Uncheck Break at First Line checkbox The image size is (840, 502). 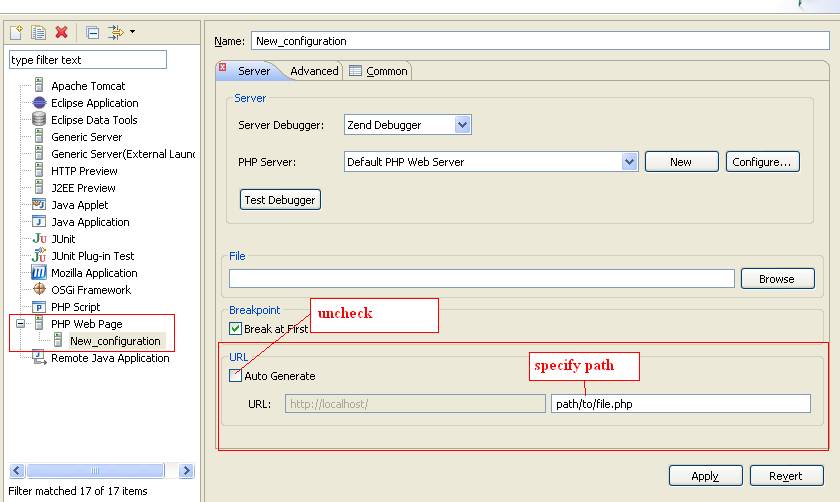tap(235, 328)
